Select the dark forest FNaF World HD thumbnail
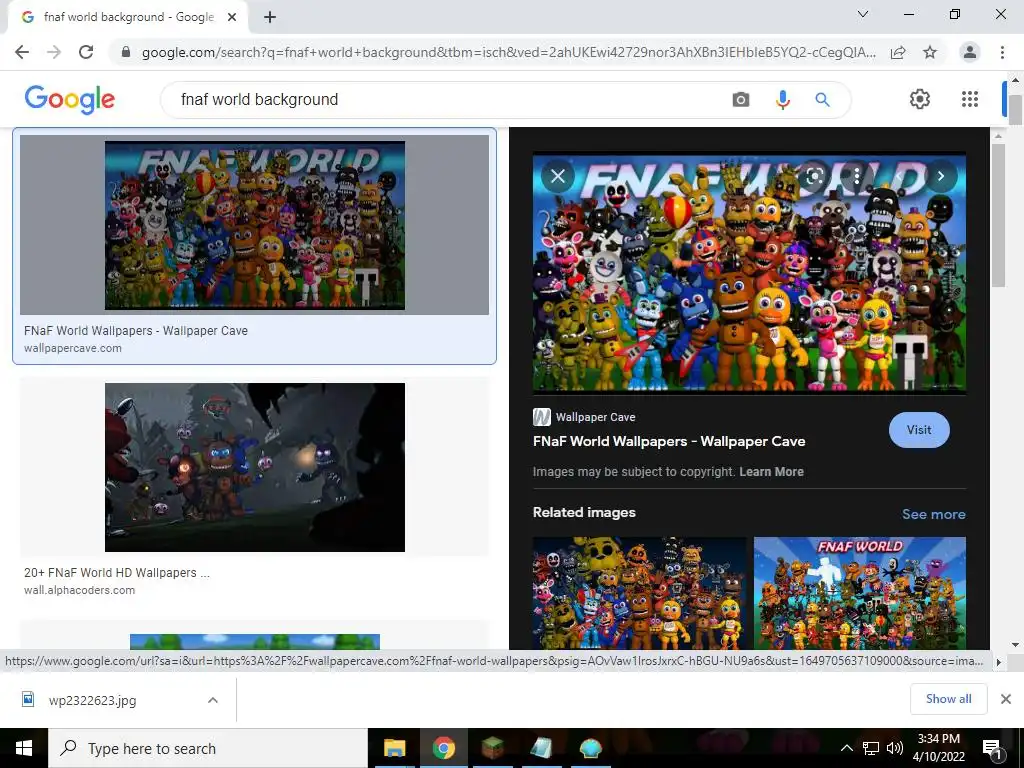The width and height of the screenshot is (1024, 768). pos(255,467)
